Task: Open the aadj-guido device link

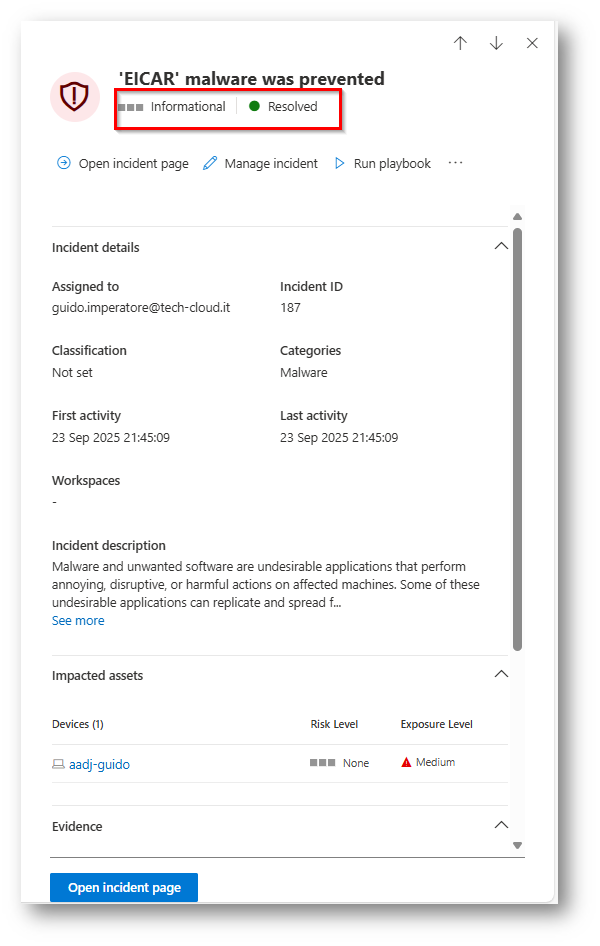Action: coord(99,764)
